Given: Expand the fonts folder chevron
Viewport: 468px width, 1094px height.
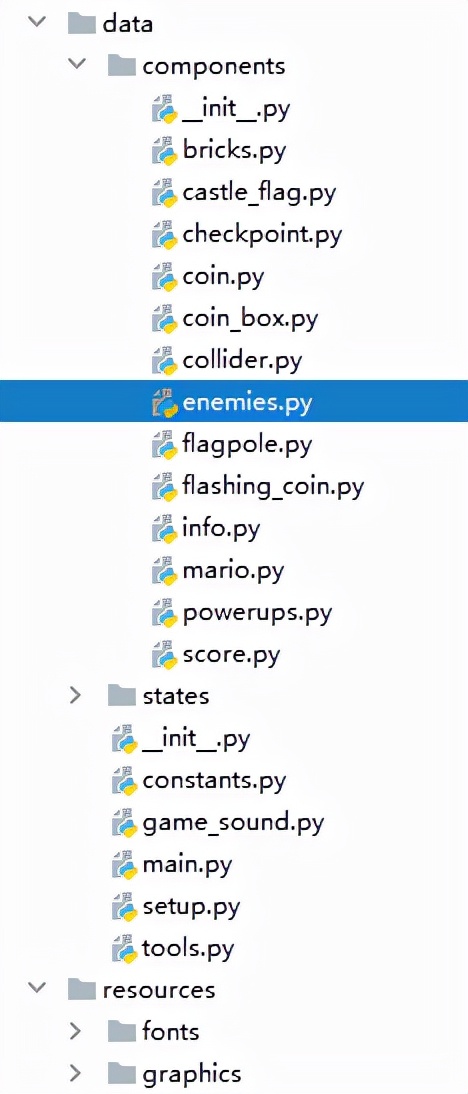Looking at the screenshot, I should (x=77, y=1031).
